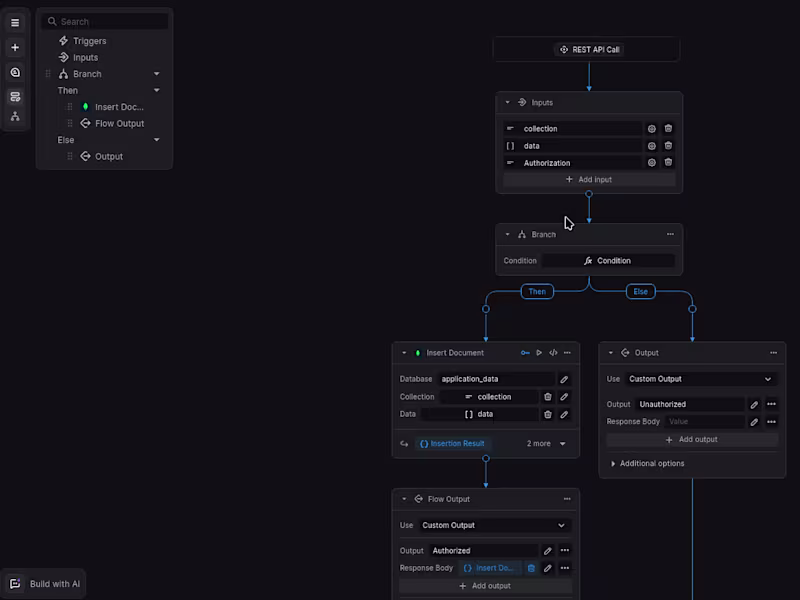Click the branch icon in the left toolbar
This screenshot has width=800, height=600.
point(15,115)
